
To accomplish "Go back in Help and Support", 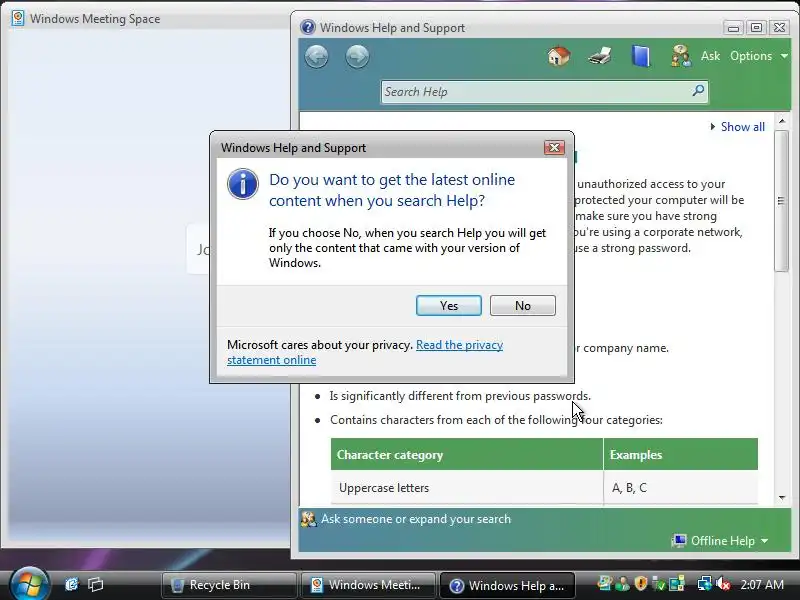I will click(316, 56).
